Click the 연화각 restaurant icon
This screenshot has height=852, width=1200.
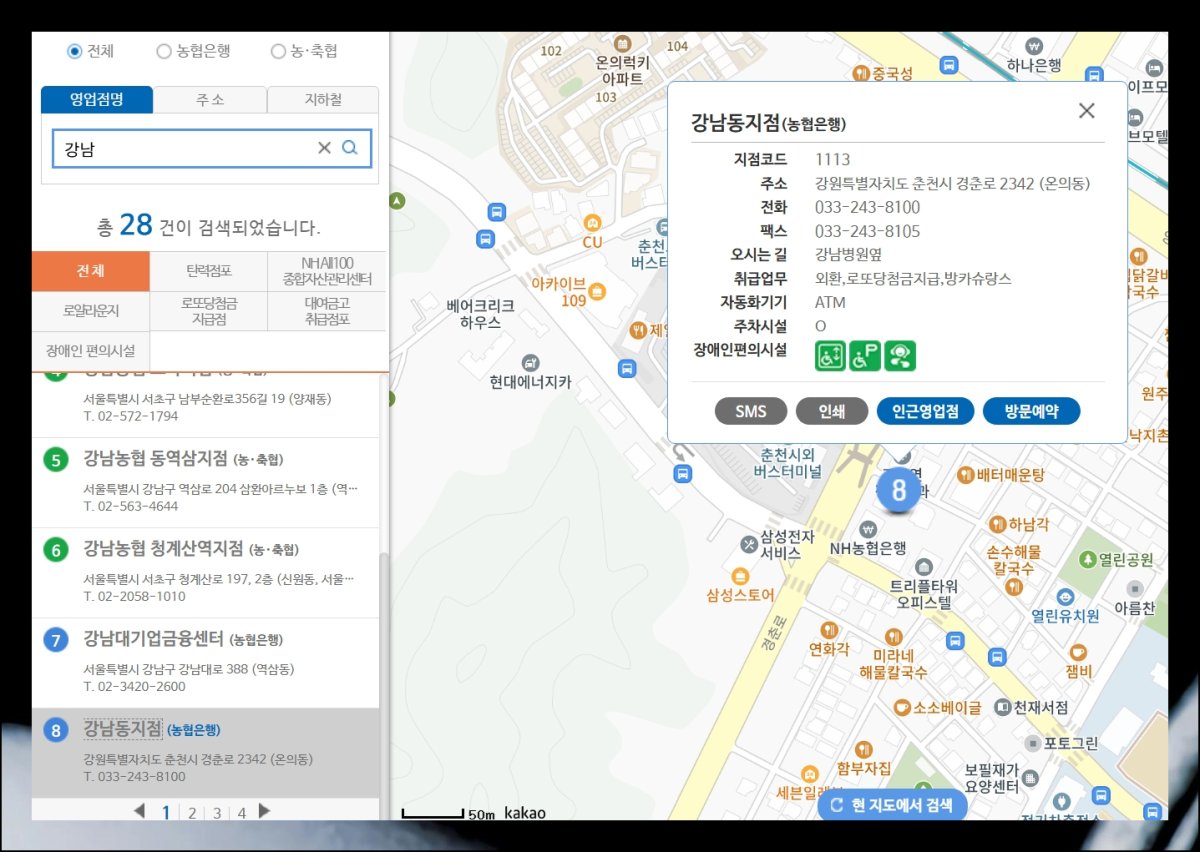point(829,630)
